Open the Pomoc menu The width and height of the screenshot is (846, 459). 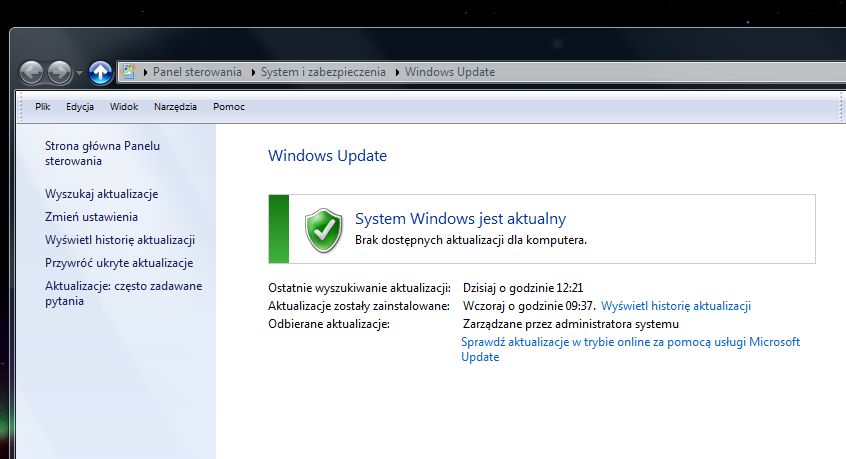click(229, 107)
